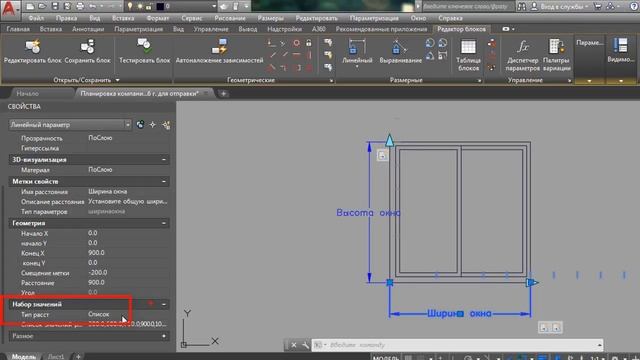The image size is (640, 360).
Task: Click the Undo arrow in quick access toolbar
Action: click(x=93, y=6)
